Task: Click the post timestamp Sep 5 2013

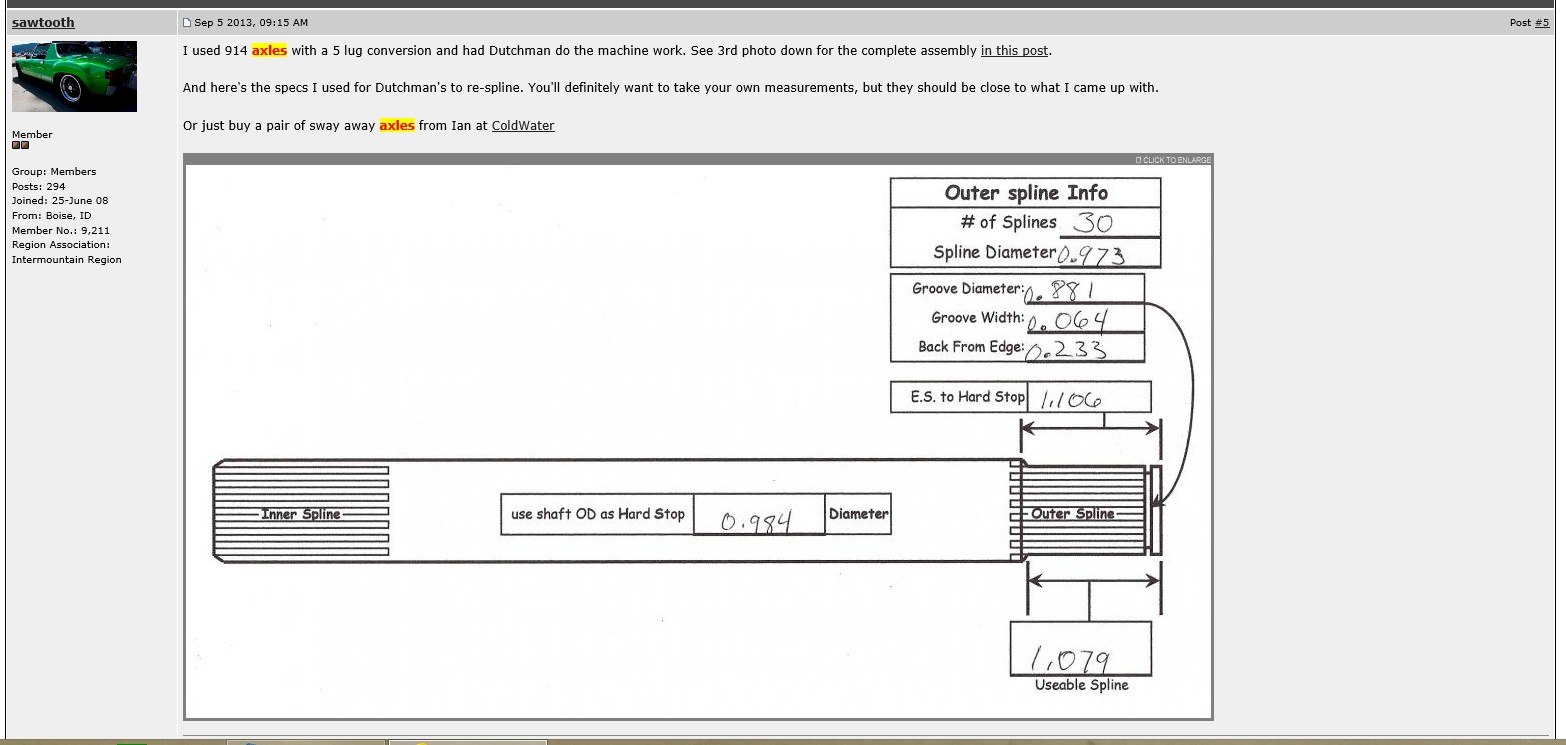Action: [251, 22]
